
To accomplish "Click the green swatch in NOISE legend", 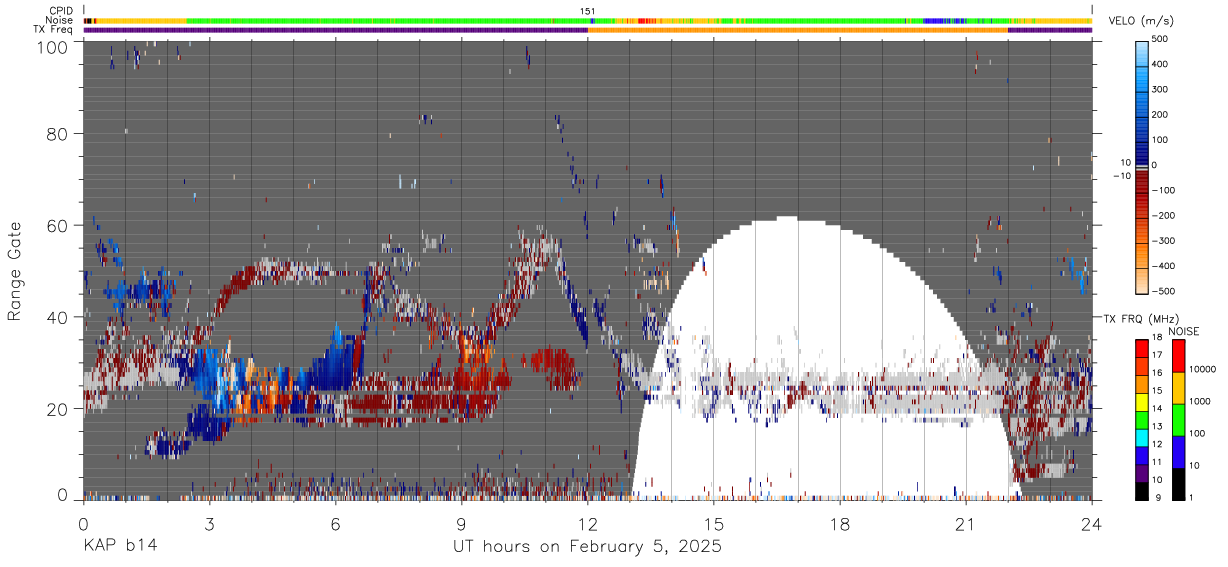I will tap(1177, 418).
